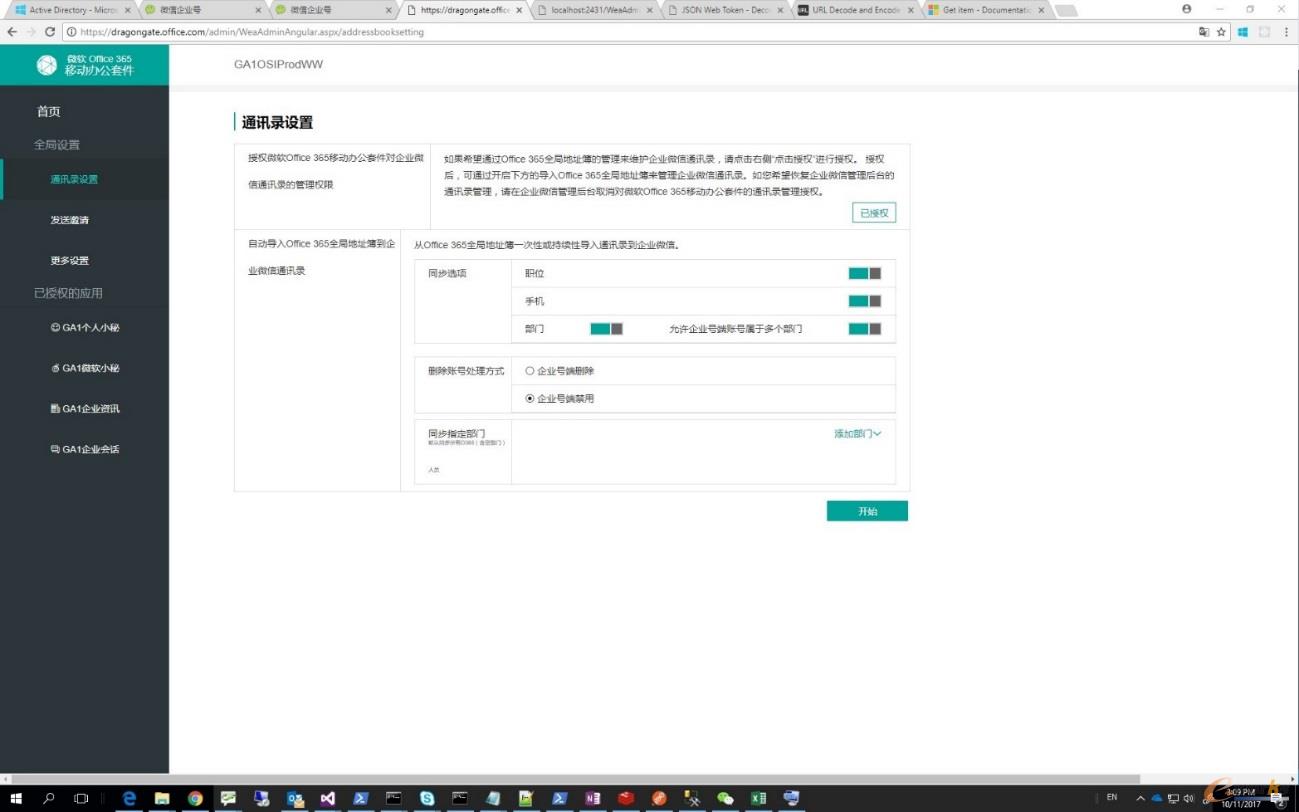Toggle the 手机 sync switch
This screenshot has width=1299, height=812.
click(865, 301)
